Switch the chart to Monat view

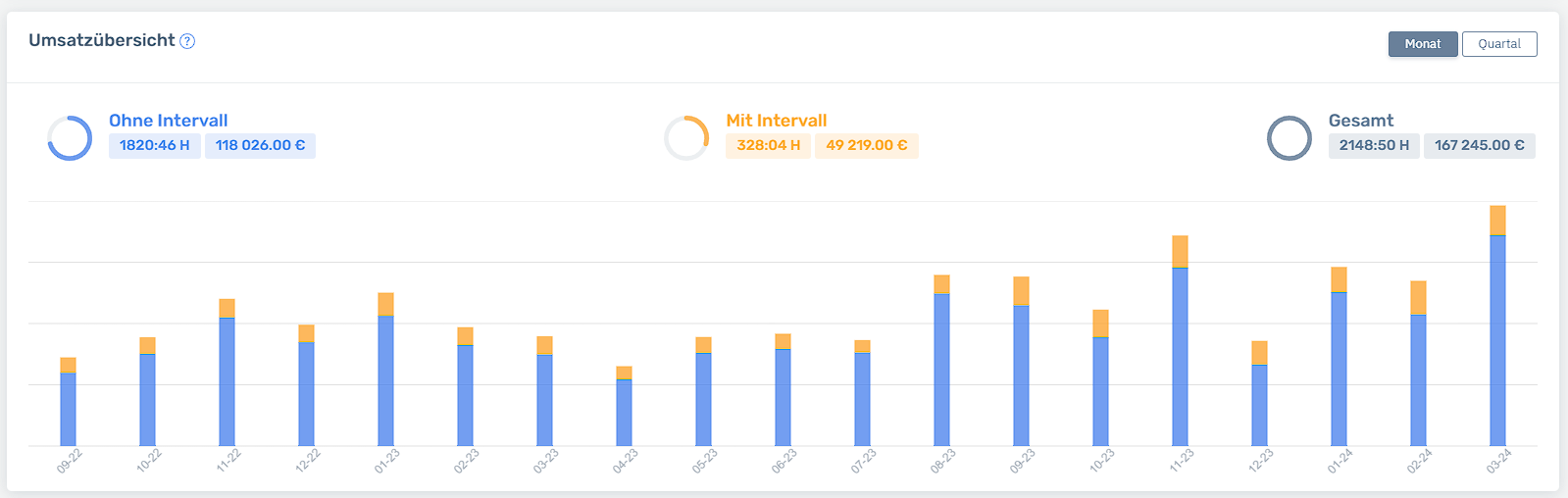pyautogui.click(x=1422, y=44)
